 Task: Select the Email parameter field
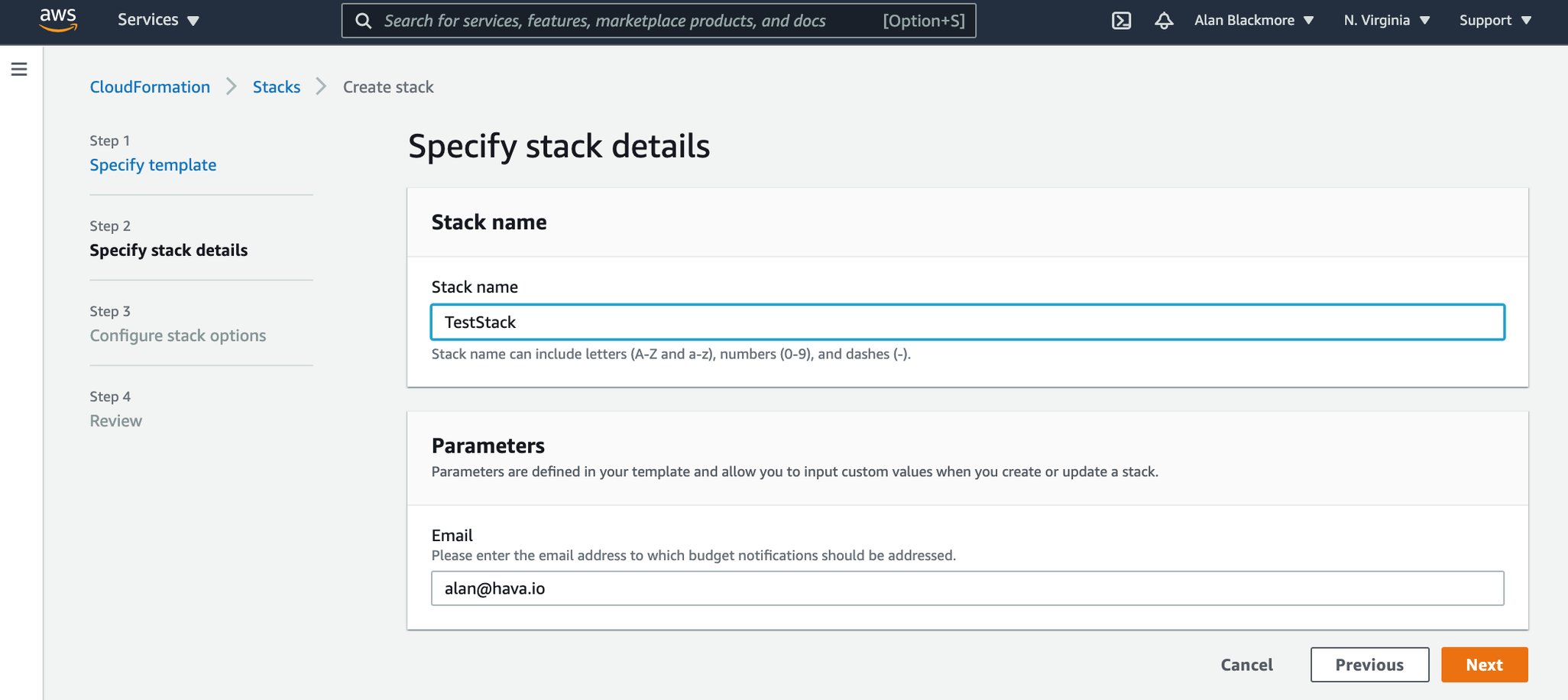tap(967, 588)
